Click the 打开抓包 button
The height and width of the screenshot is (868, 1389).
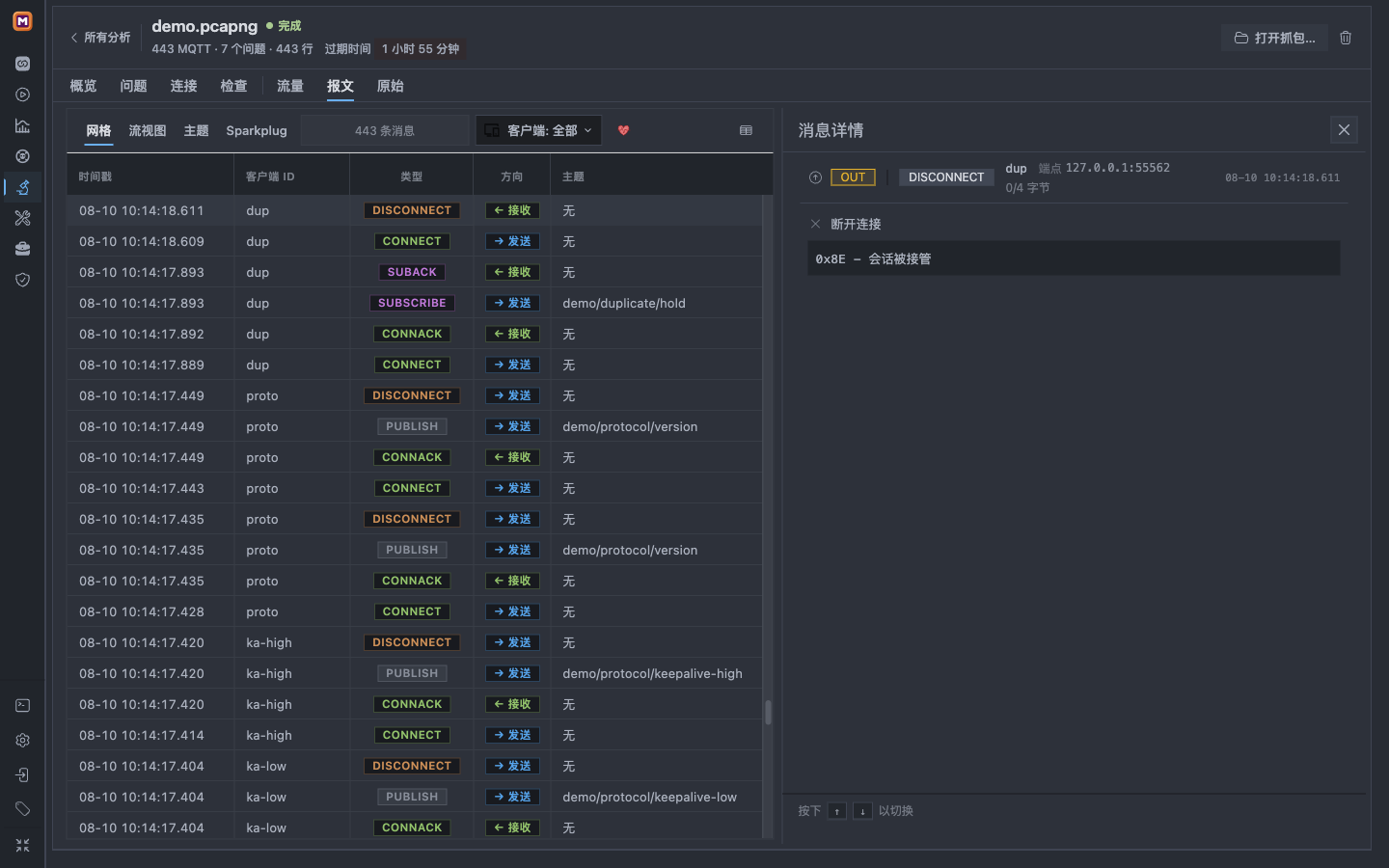click(x=1274, y=38)
